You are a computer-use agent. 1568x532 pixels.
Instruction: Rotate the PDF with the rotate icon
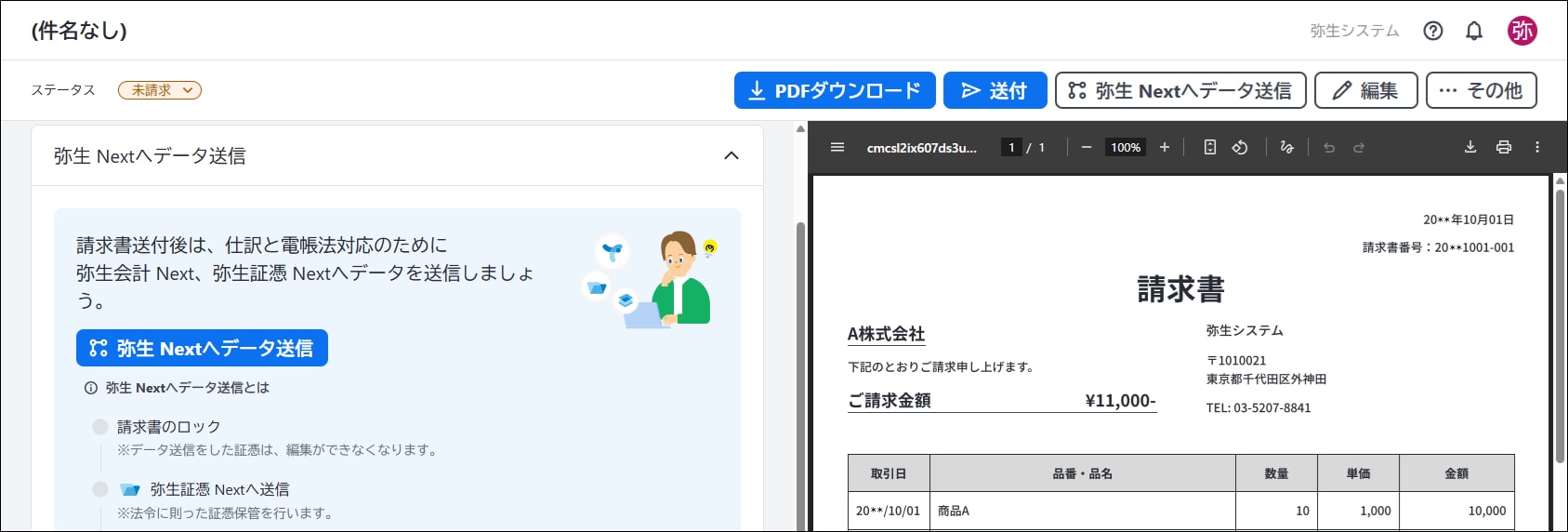click(1240, 147)
